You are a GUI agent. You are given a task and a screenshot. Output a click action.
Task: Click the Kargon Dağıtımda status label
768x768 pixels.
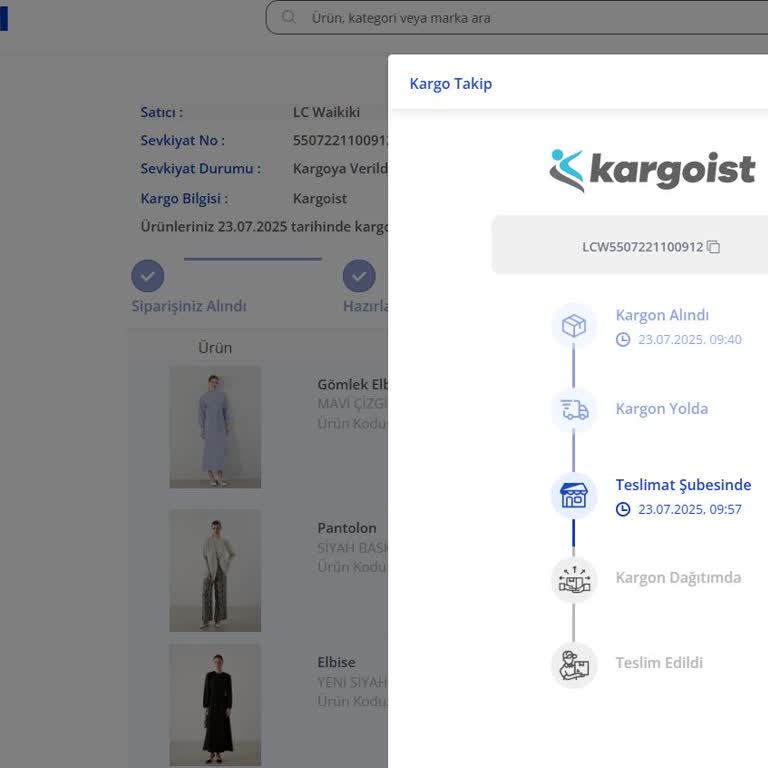678,578
